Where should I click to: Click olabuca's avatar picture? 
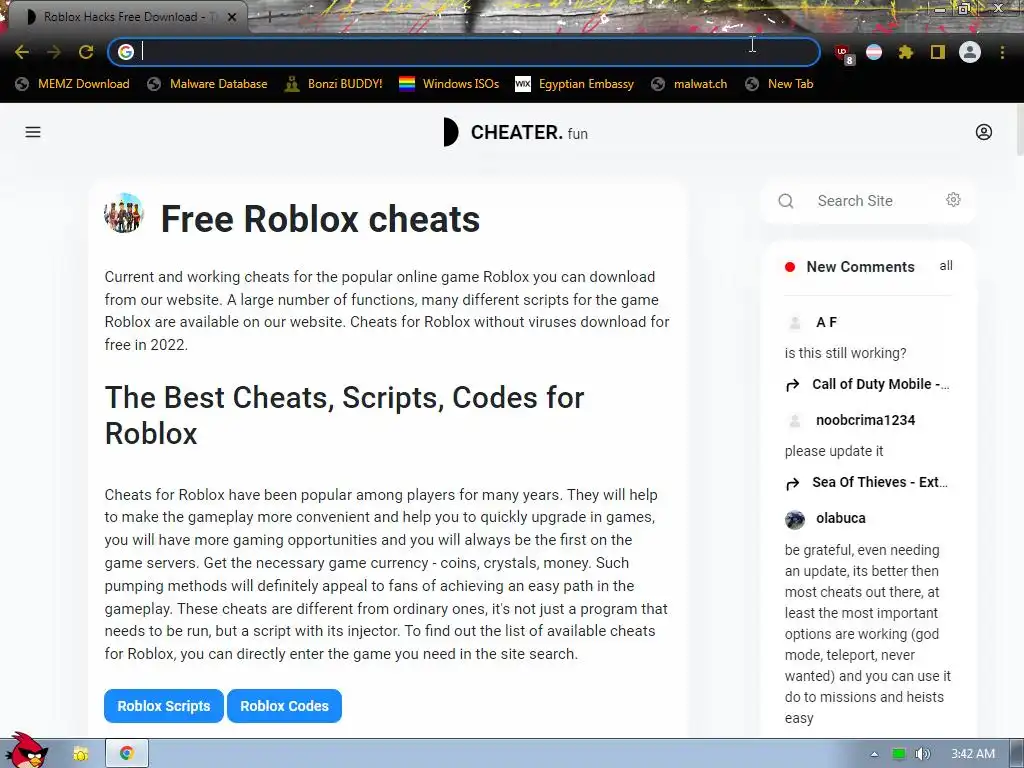795,520
